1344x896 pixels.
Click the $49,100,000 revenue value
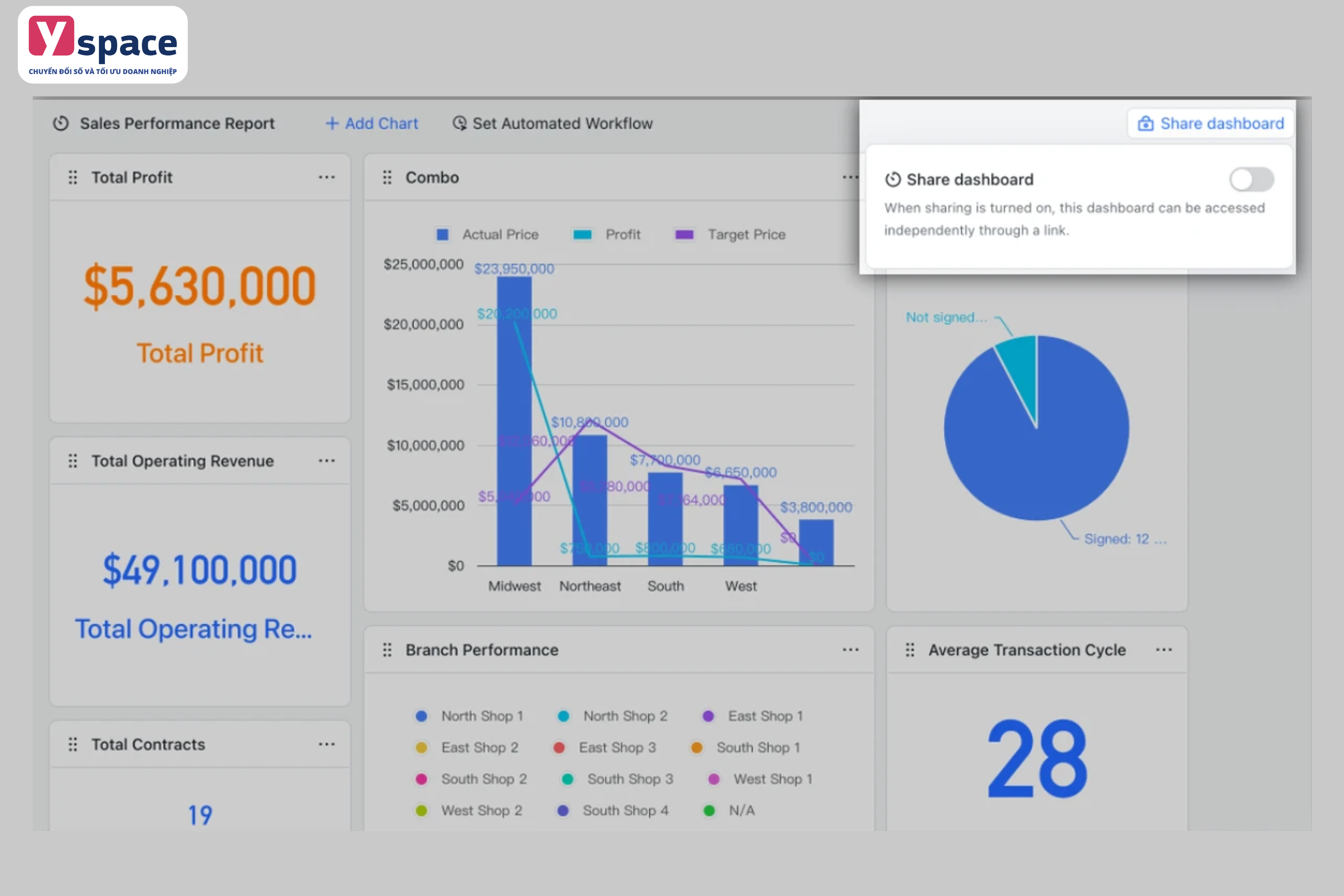tap(199, 570)
